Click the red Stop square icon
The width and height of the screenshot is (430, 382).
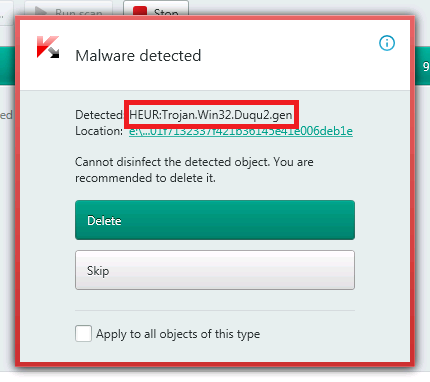[x=140, y=11]
